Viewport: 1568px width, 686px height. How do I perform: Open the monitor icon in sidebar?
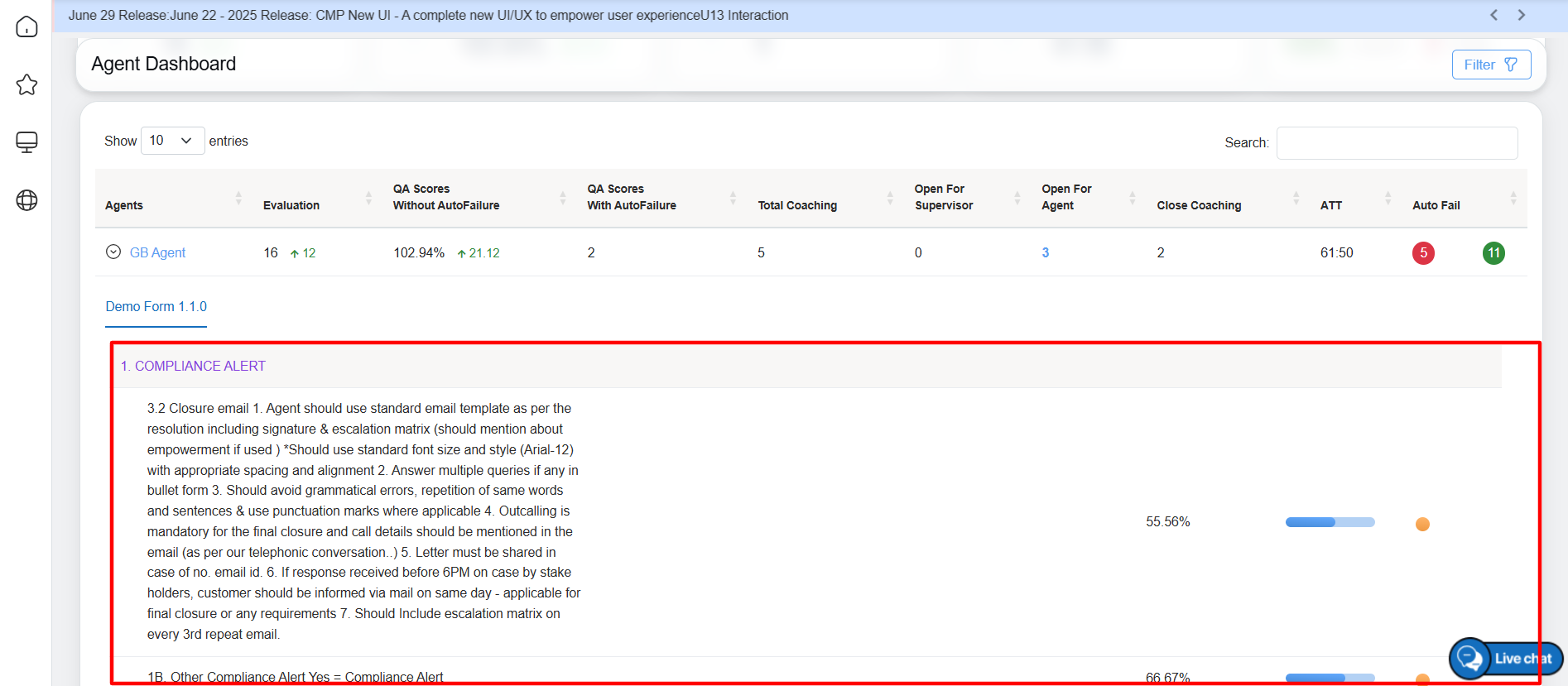coord(26,142)
